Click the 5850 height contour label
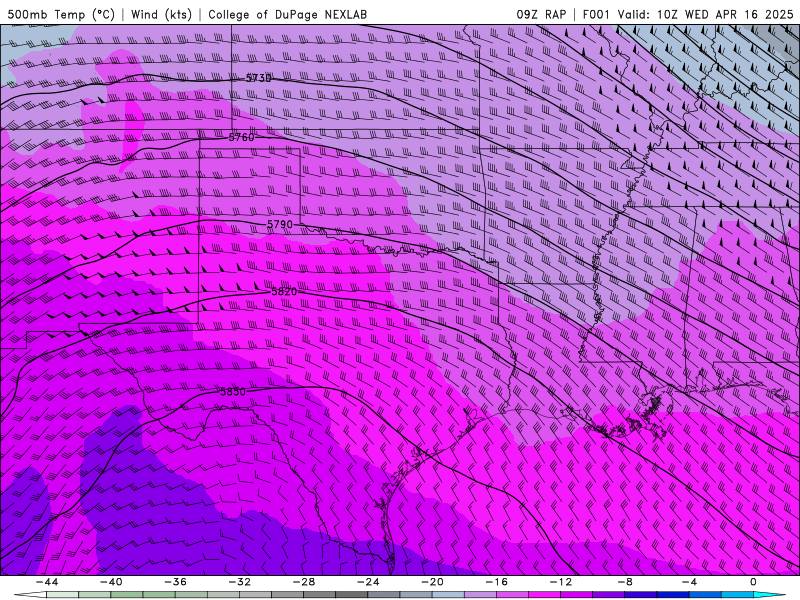This screenshot has height=600, width=800. (233, 392)
